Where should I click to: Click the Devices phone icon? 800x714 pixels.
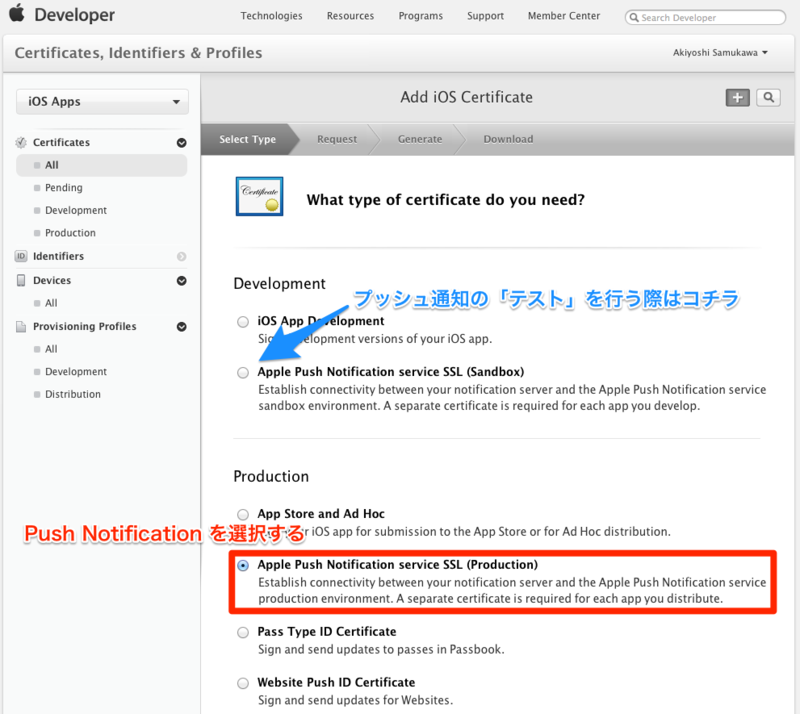pyautogui.click(x=21, y=280)
